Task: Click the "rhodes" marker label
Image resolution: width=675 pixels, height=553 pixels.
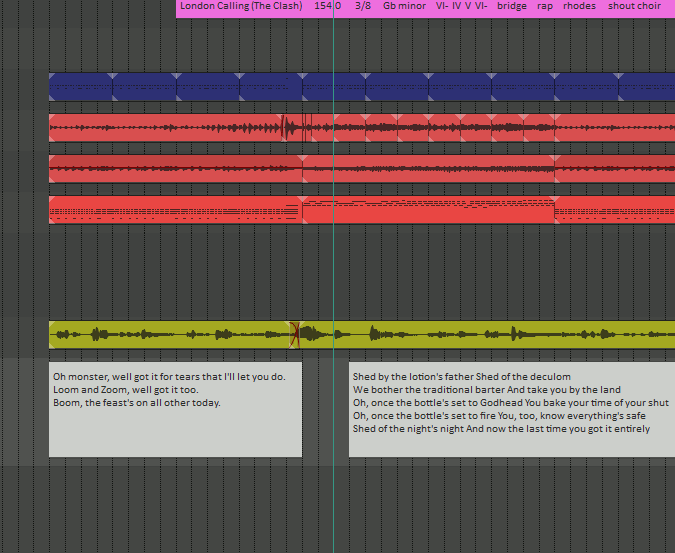Action: coord(579,7)
